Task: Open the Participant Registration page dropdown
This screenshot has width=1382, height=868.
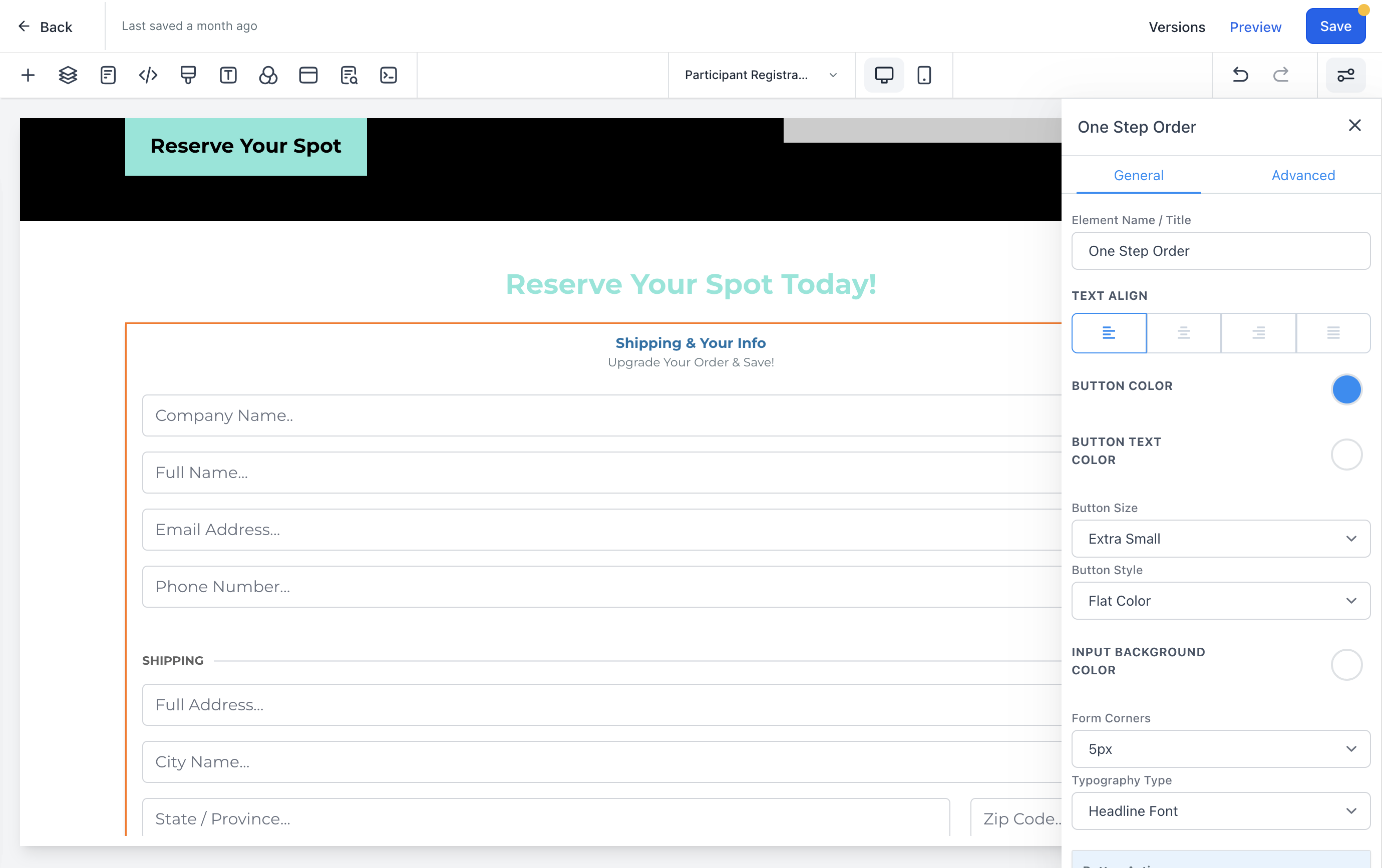Action: click(x=761, y=75)
